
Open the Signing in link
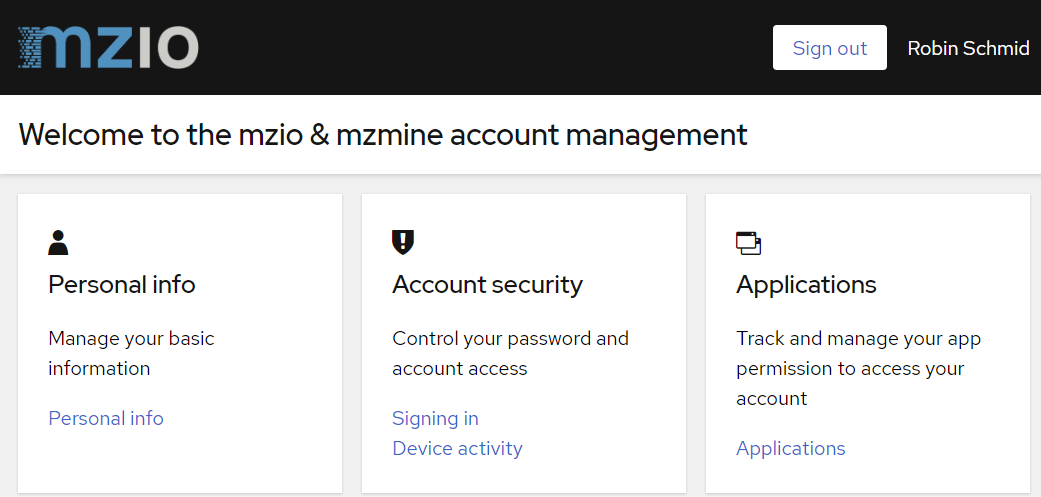435,419
